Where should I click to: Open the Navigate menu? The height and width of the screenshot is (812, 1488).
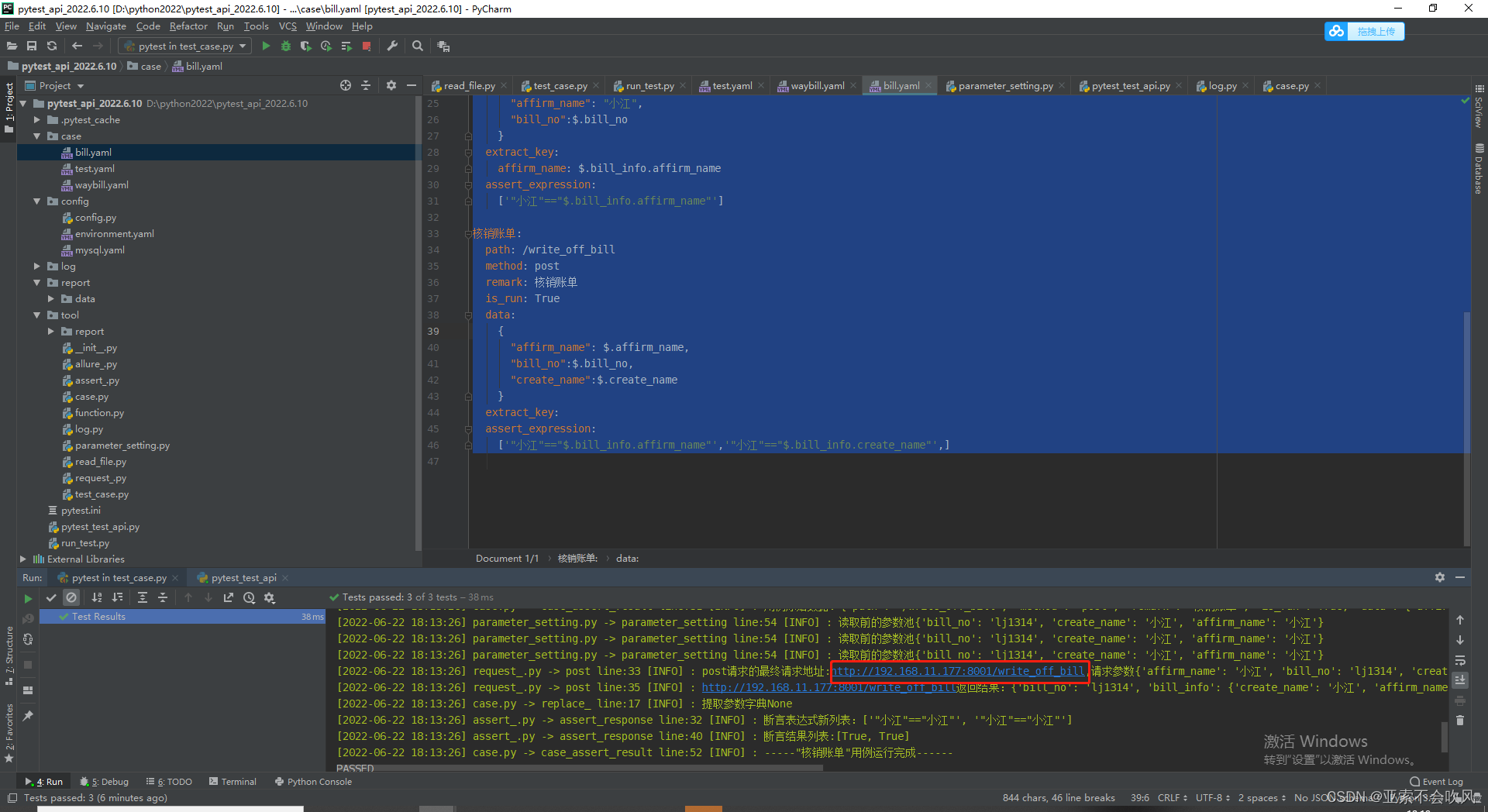tap(106, 26)
